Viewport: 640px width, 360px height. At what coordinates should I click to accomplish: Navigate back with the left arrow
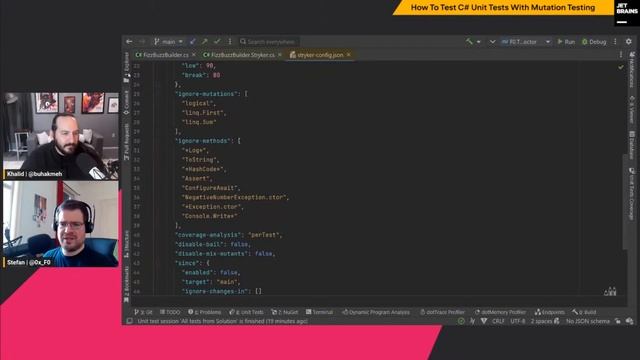[129, 42]
